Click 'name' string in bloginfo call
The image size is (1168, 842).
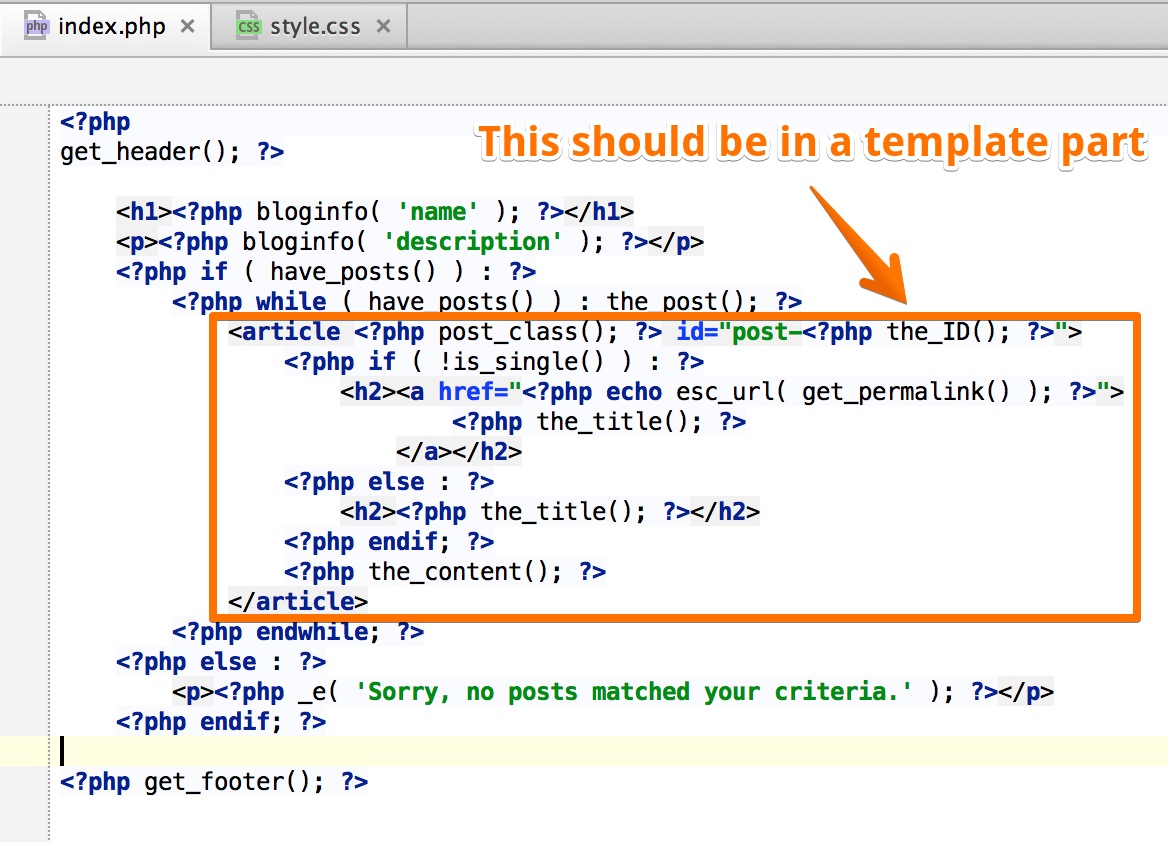pos(438,212)
